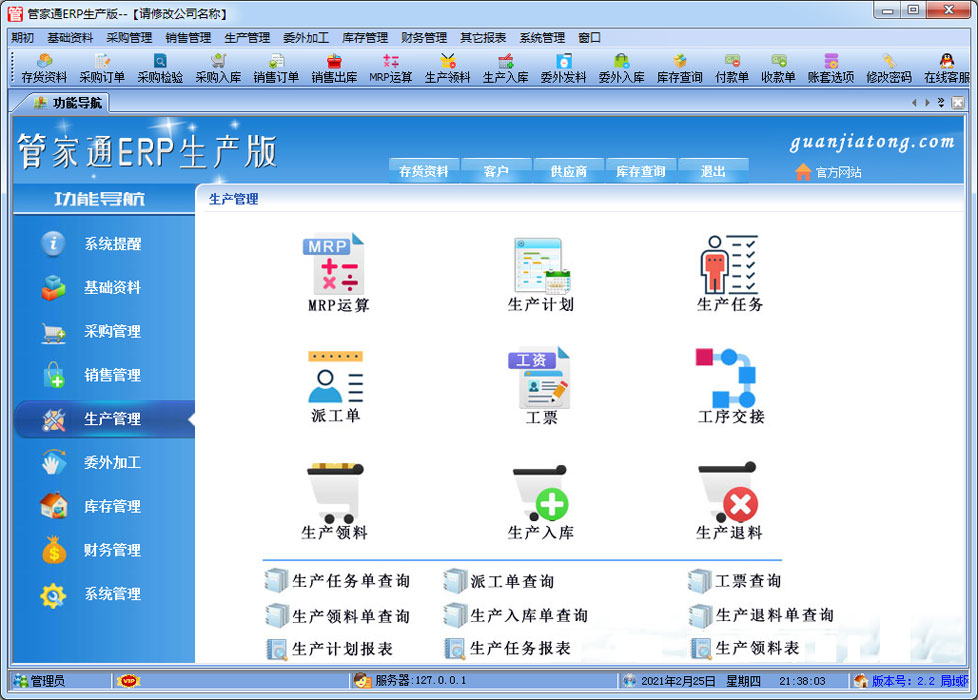The width and height of the screenshot is (978, 700).
Task: Click the 退出 banner button
Action: pos(713,171)
